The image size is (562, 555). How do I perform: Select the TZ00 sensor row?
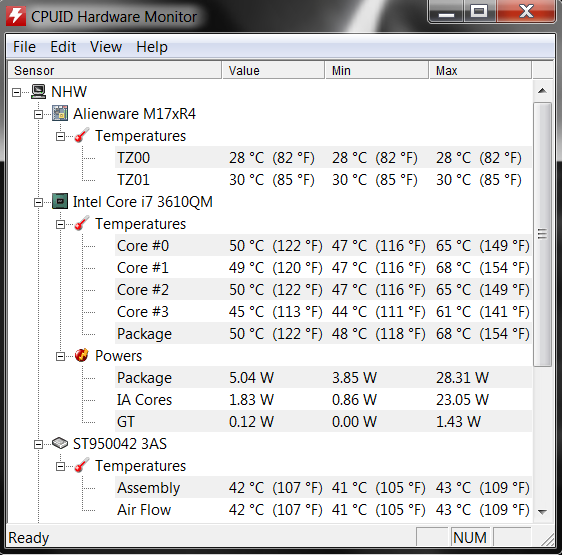pos(323,157)
